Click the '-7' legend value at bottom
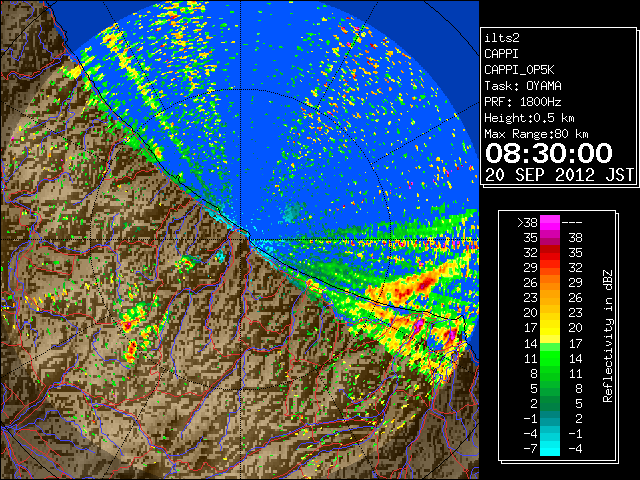 click(530, 449)
